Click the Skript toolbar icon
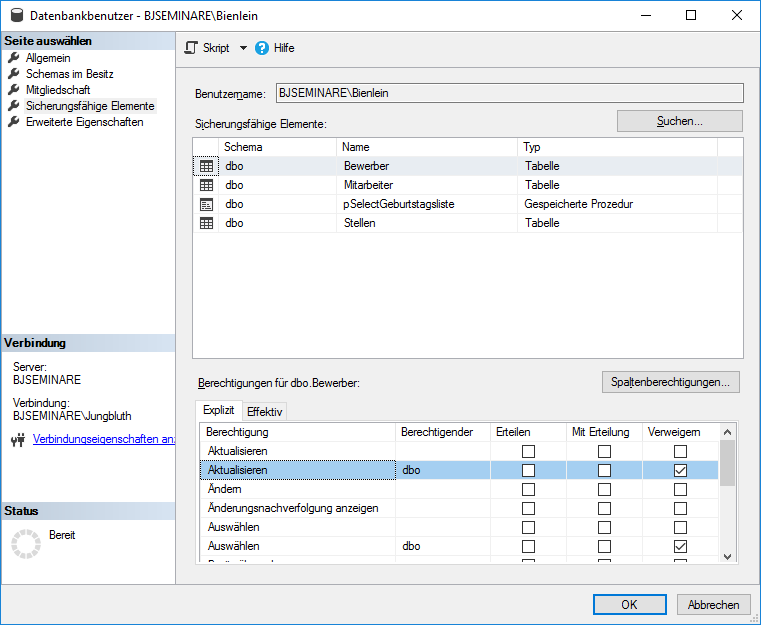Screen dimensions: 761x625 point(191,48)
